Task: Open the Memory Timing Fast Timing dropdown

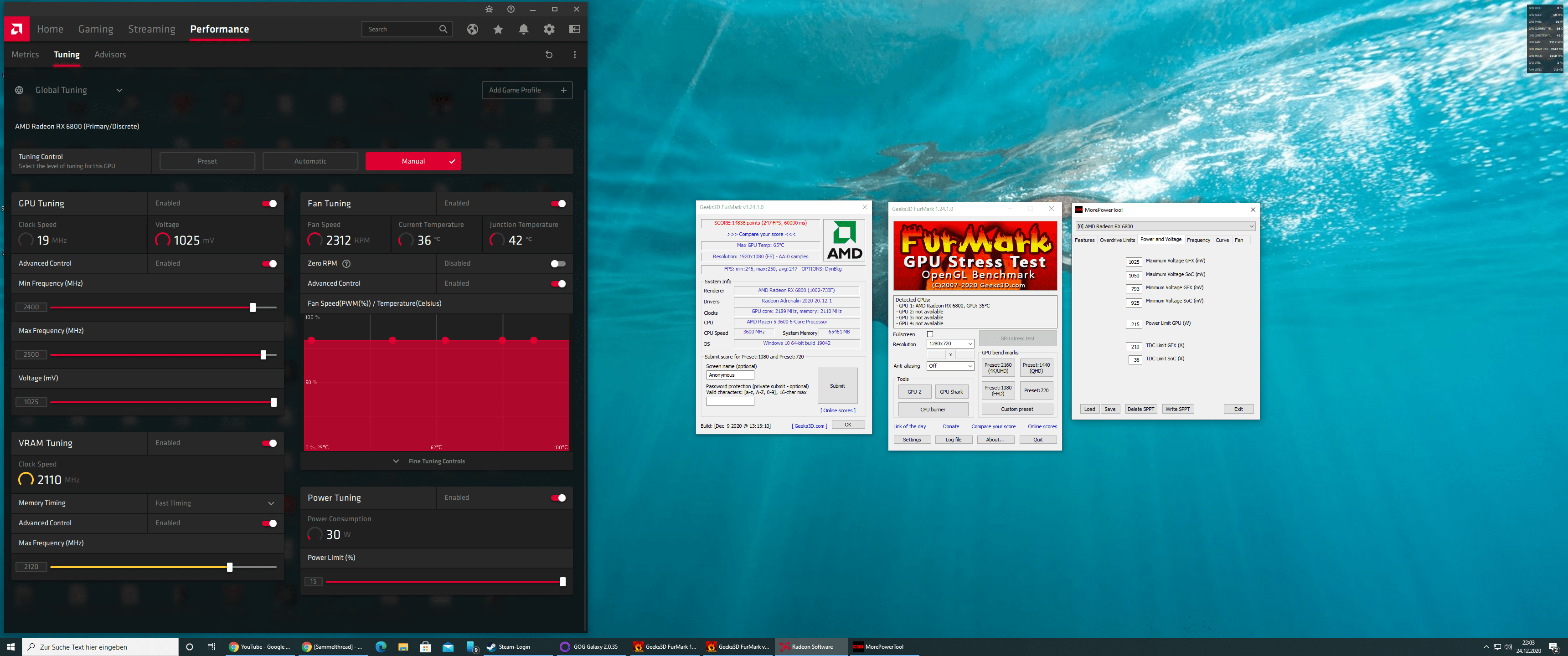Action: (x=216, y=503)
